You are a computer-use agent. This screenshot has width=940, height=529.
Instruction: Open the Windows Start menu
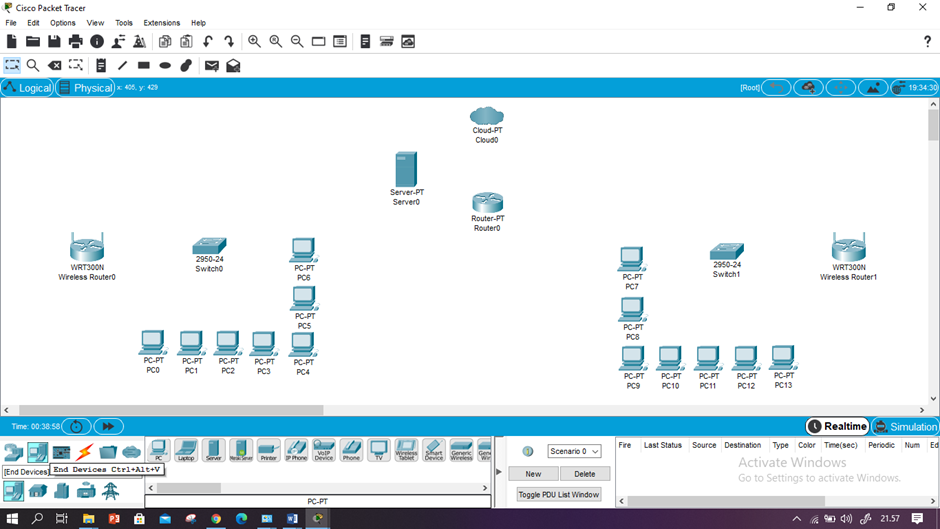(12, 519)
